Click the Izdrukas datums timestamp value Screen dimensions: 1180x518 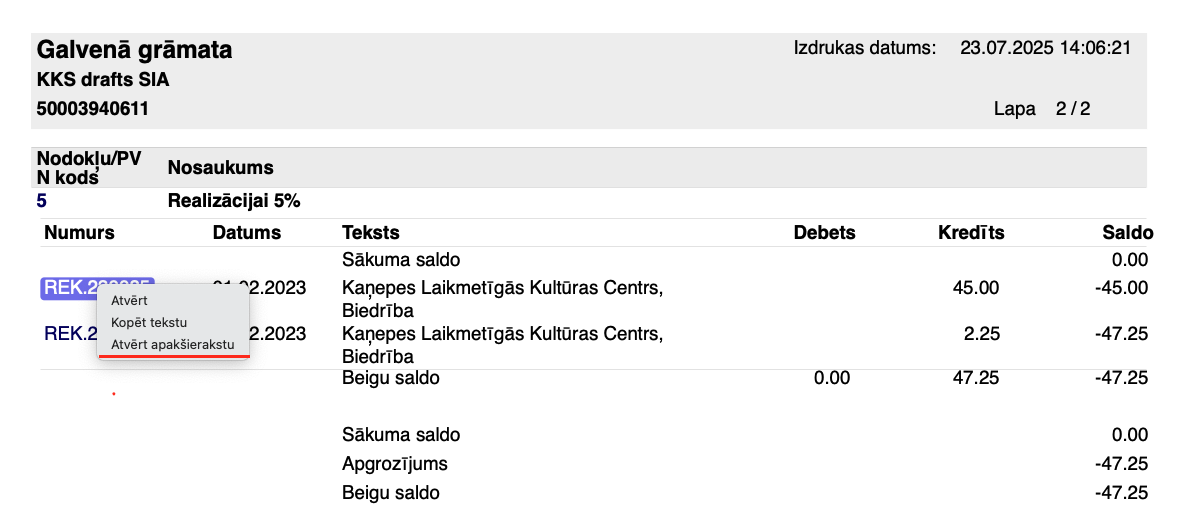[1045, 47]
